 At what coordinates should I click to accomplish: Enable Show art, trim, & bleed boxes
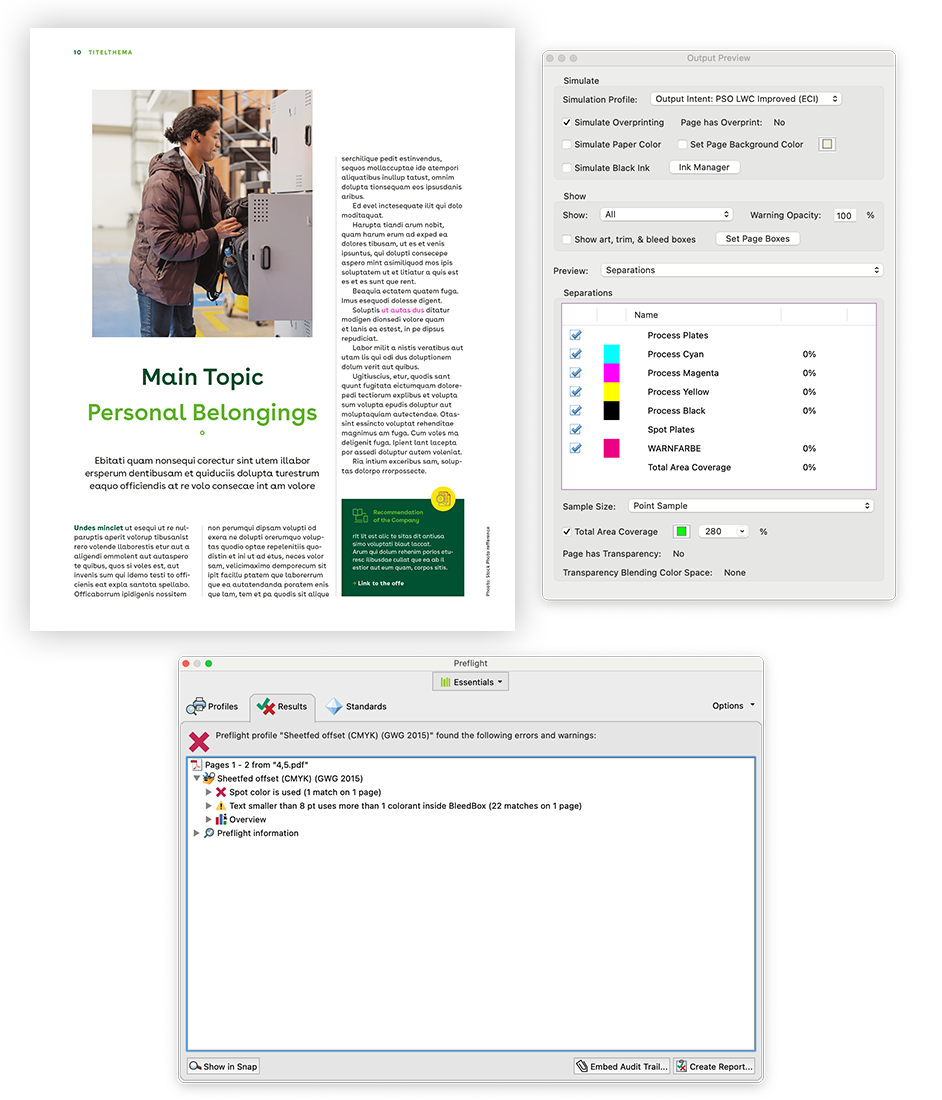click(567, 239)
